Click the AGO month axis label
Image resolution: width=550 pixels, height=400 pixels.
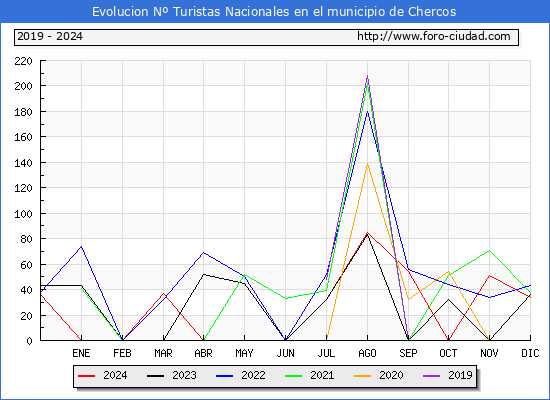coord(367,353)
